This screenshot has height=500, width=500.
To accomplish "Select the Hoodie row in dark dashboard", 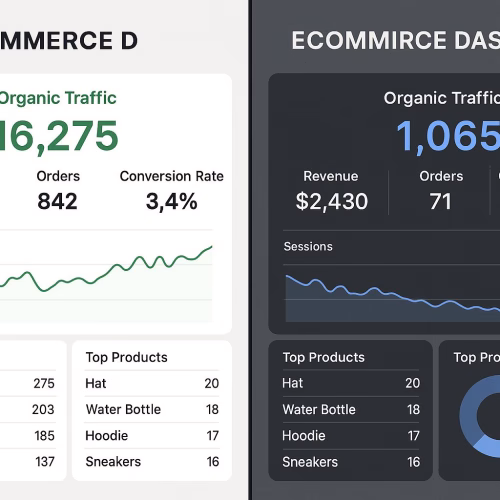I will click(x=351, y=436).
